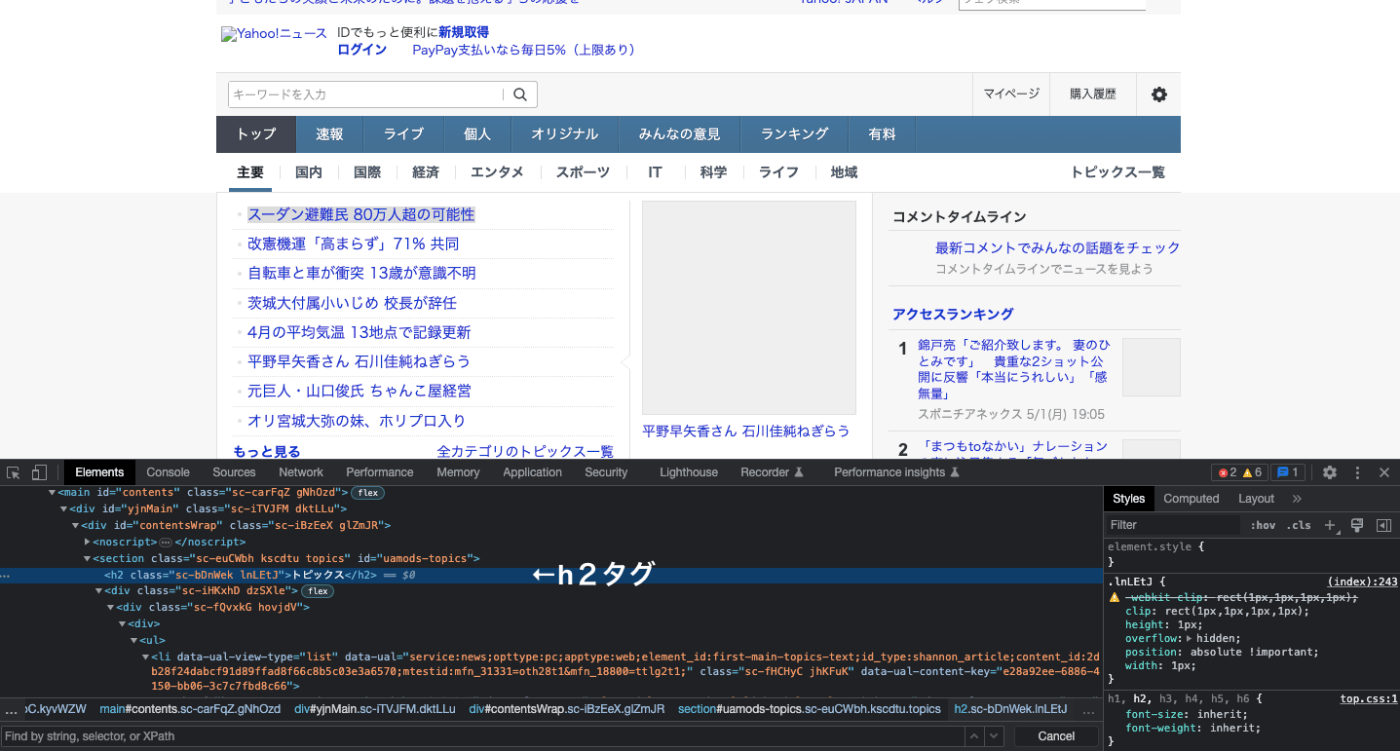Select the エンタメ category tab
Image resolution: width=1400 pixels, height=751 pixels.
pyautogui.click(x=497, y=172)
